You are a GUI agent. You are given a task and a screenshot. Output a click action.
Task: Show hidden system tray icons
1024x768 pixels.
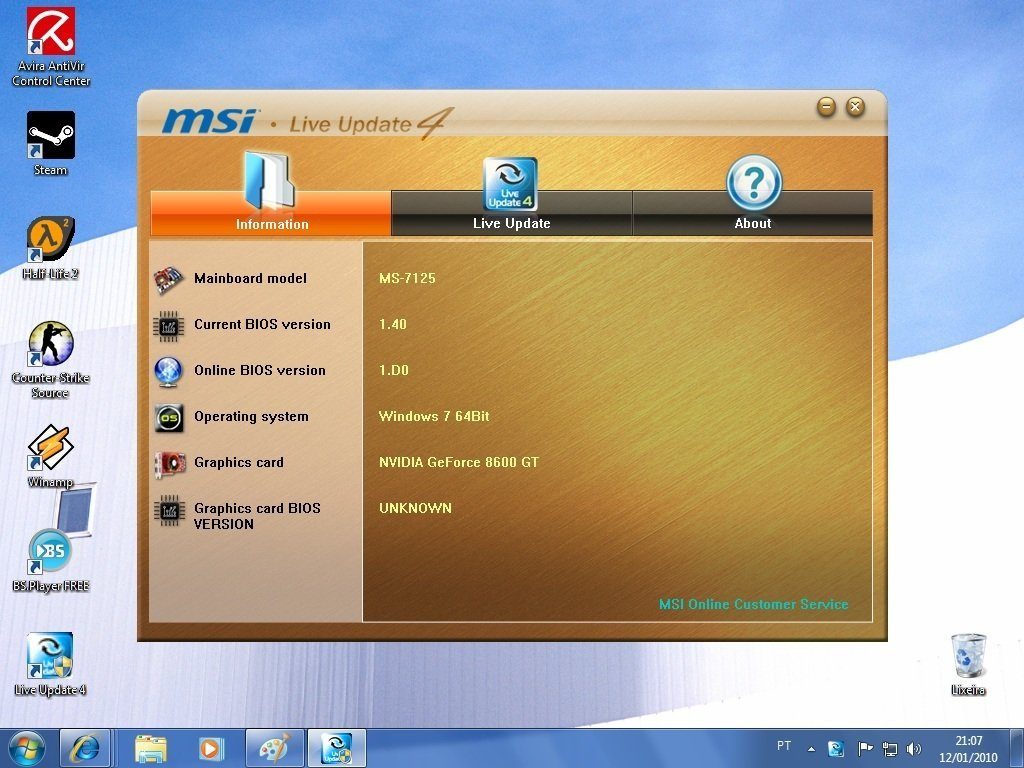click(x=811, y=749)
